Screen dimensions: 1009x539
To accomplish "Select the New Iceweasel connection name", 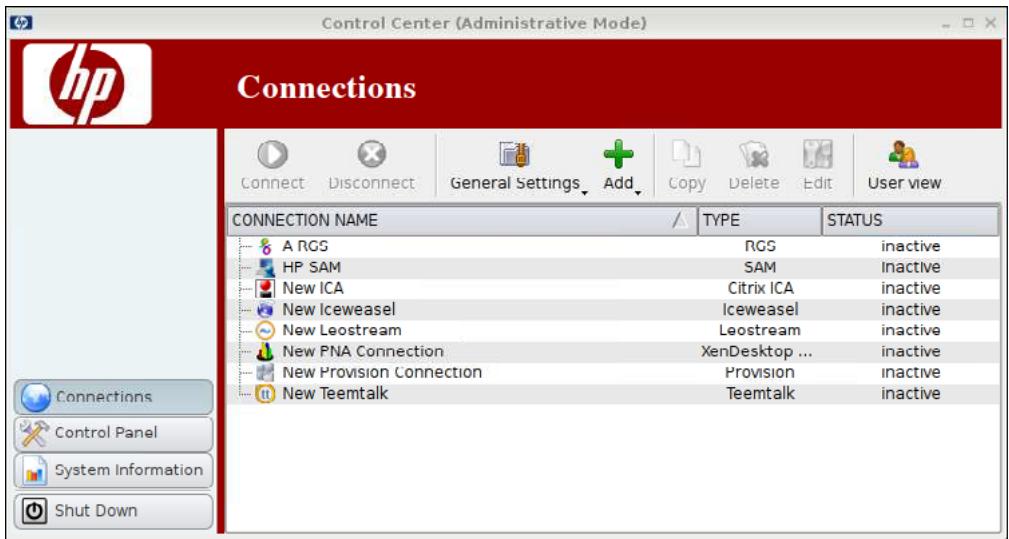I will click(x=338, y=309).
